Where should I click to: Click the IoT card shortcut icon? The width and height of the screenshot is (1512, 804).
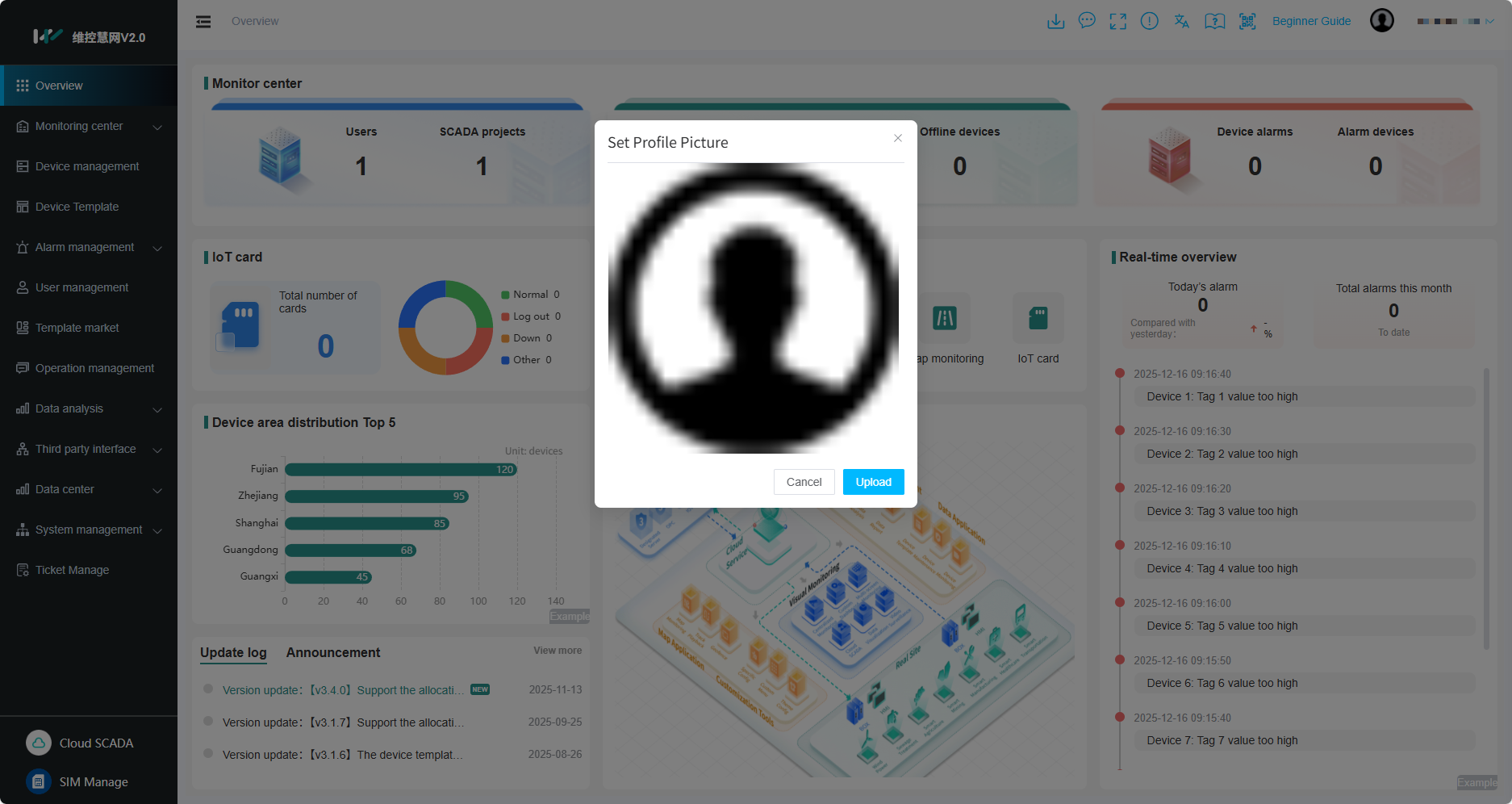1038,318
